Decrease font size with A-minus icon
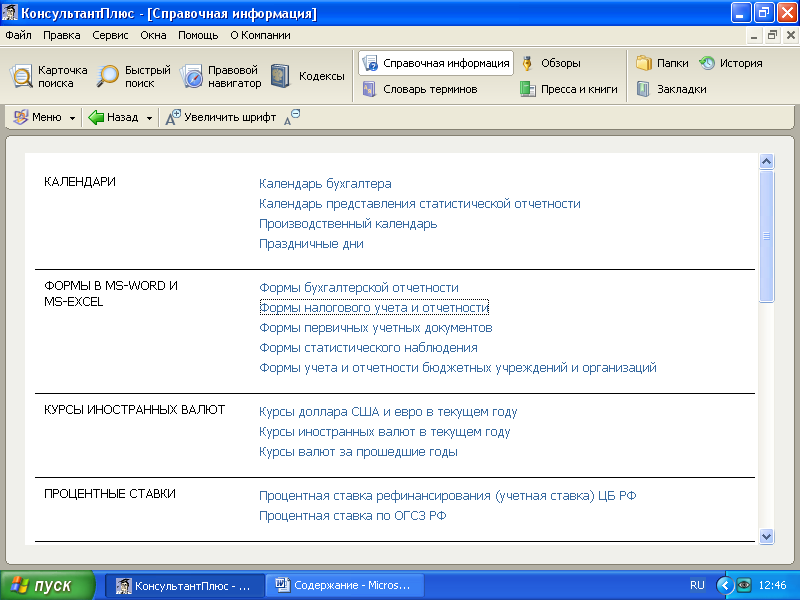800x600 pixels. coord(292,117)
